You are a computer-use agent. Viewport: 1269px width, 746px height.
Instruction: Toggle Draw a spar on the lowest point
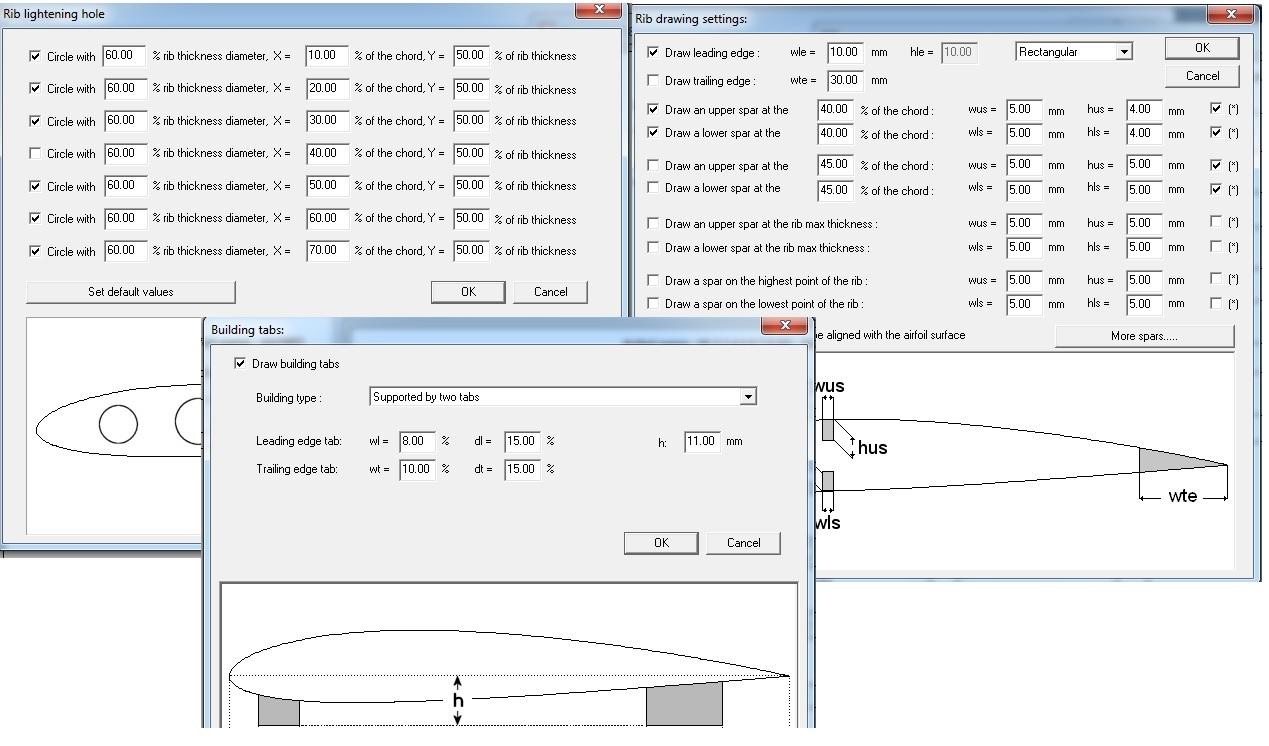coord(654,304)
